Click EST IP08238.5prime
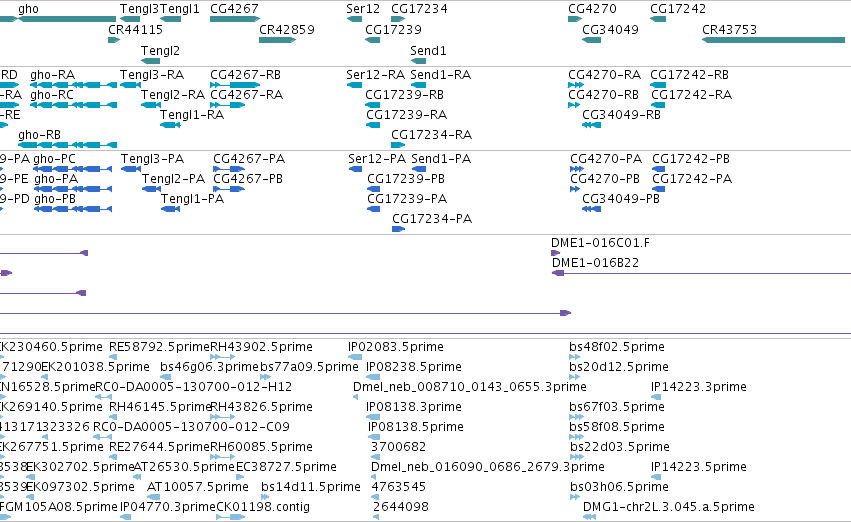The image size is (851, 522). [x=414, y=367]
